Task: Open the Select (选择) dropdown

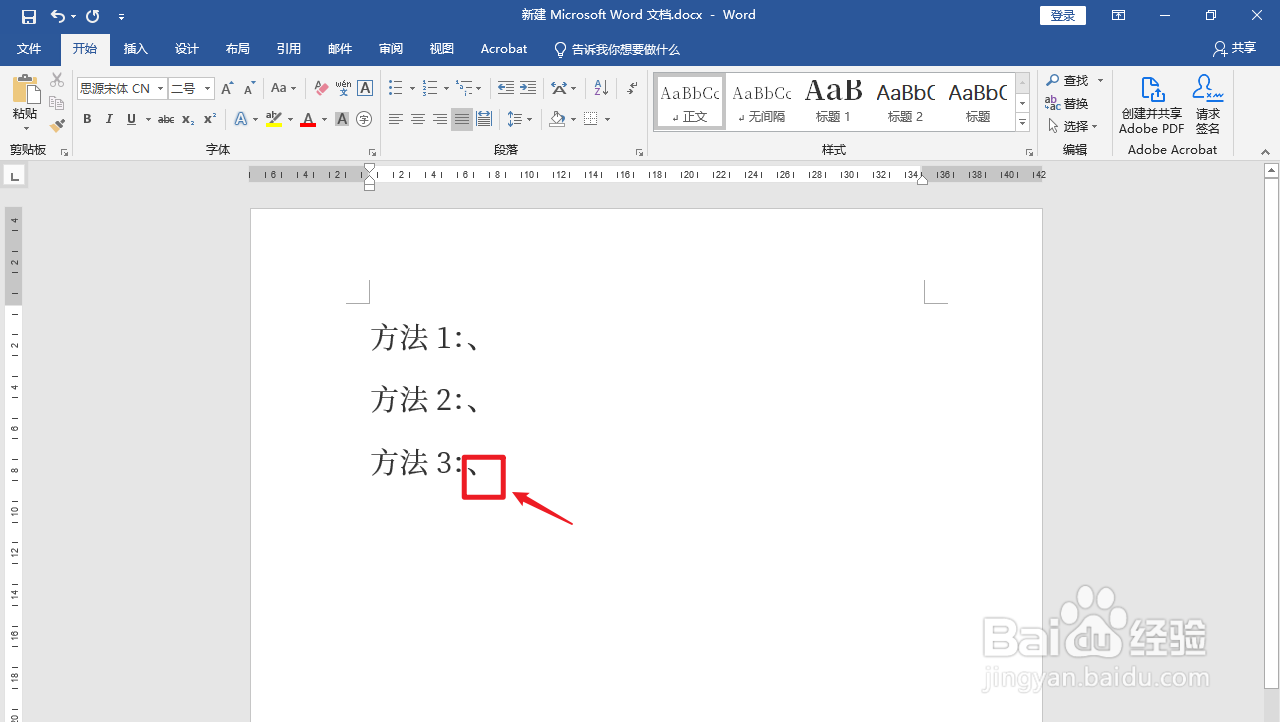Action: point(1073,126)
